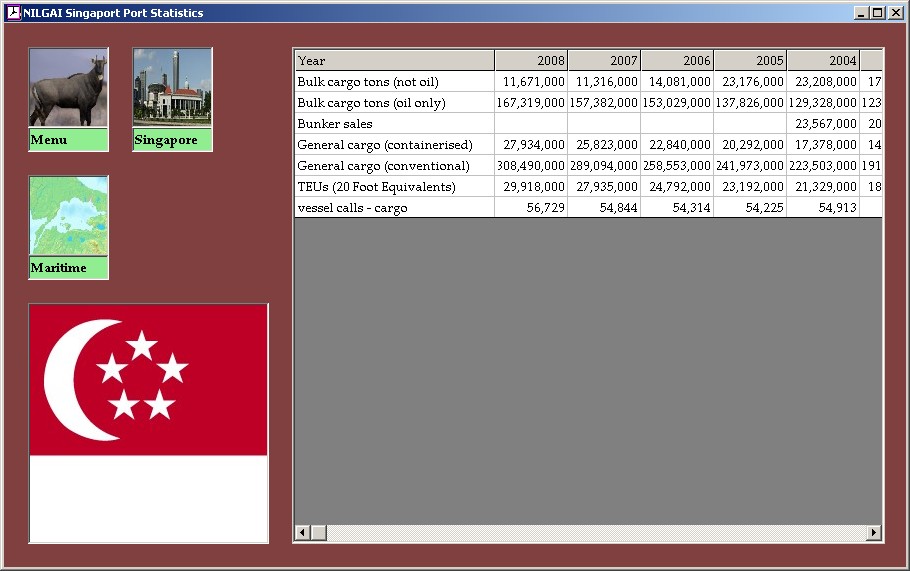Click the 2008 column header
The image size is (910, 571).
531,61
